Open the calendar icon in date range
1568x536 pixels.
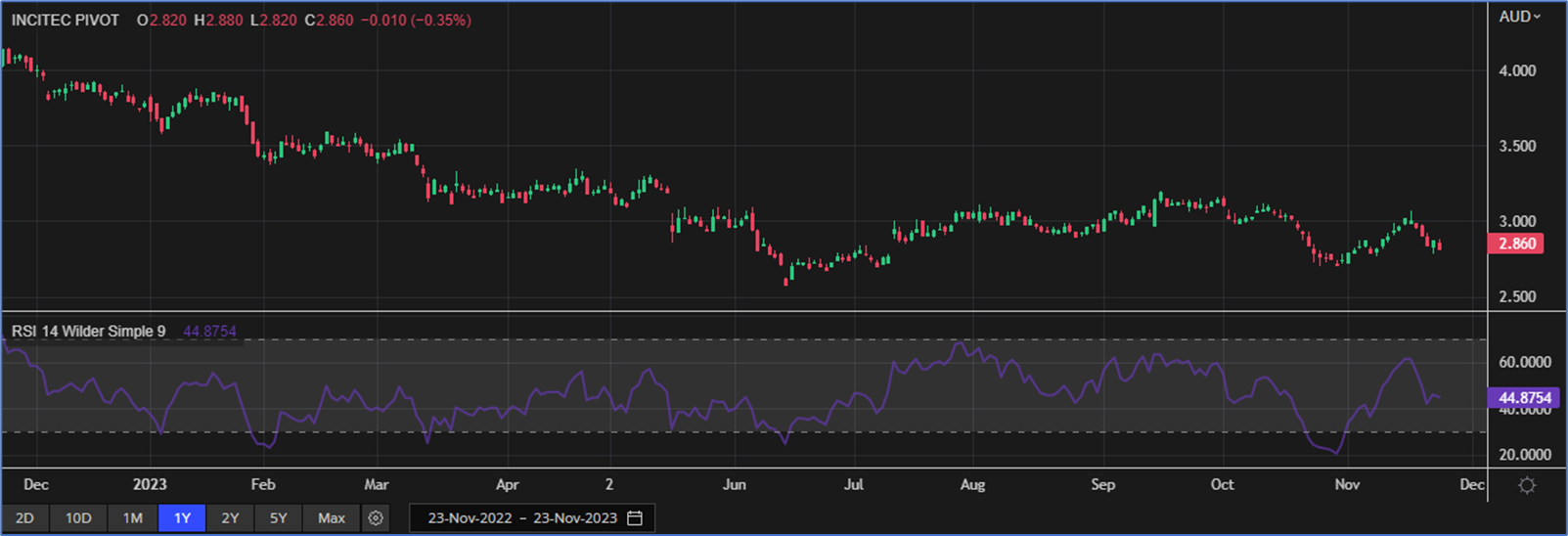635,518
